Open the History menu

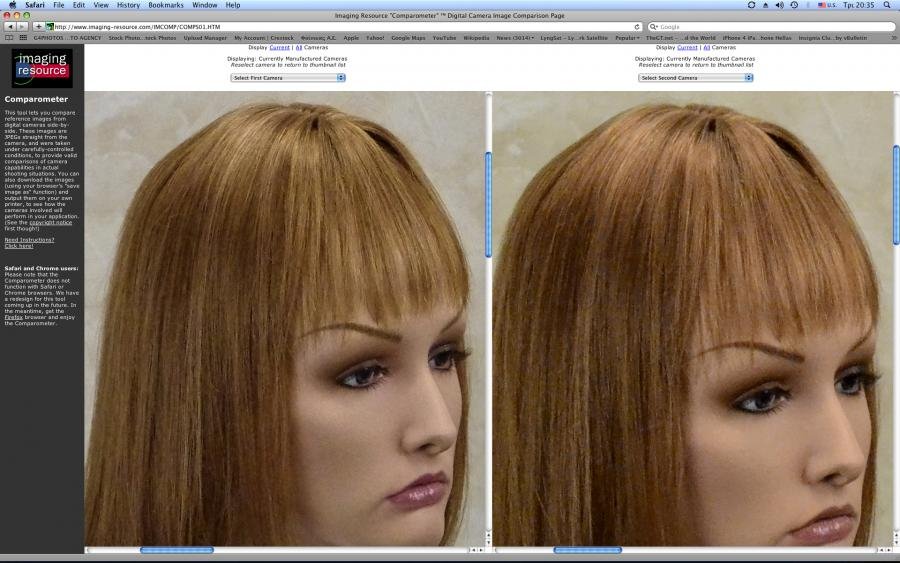pyautogui.click(x=128, y=5)
